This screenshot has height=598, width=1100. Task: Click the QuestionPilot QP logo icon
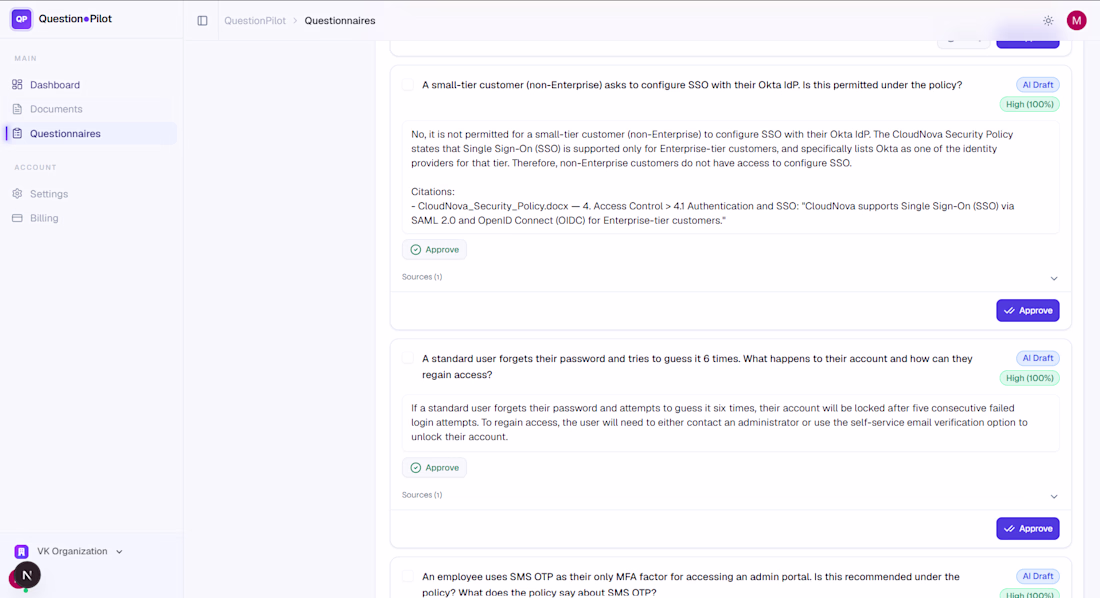(x=21, y=19)
